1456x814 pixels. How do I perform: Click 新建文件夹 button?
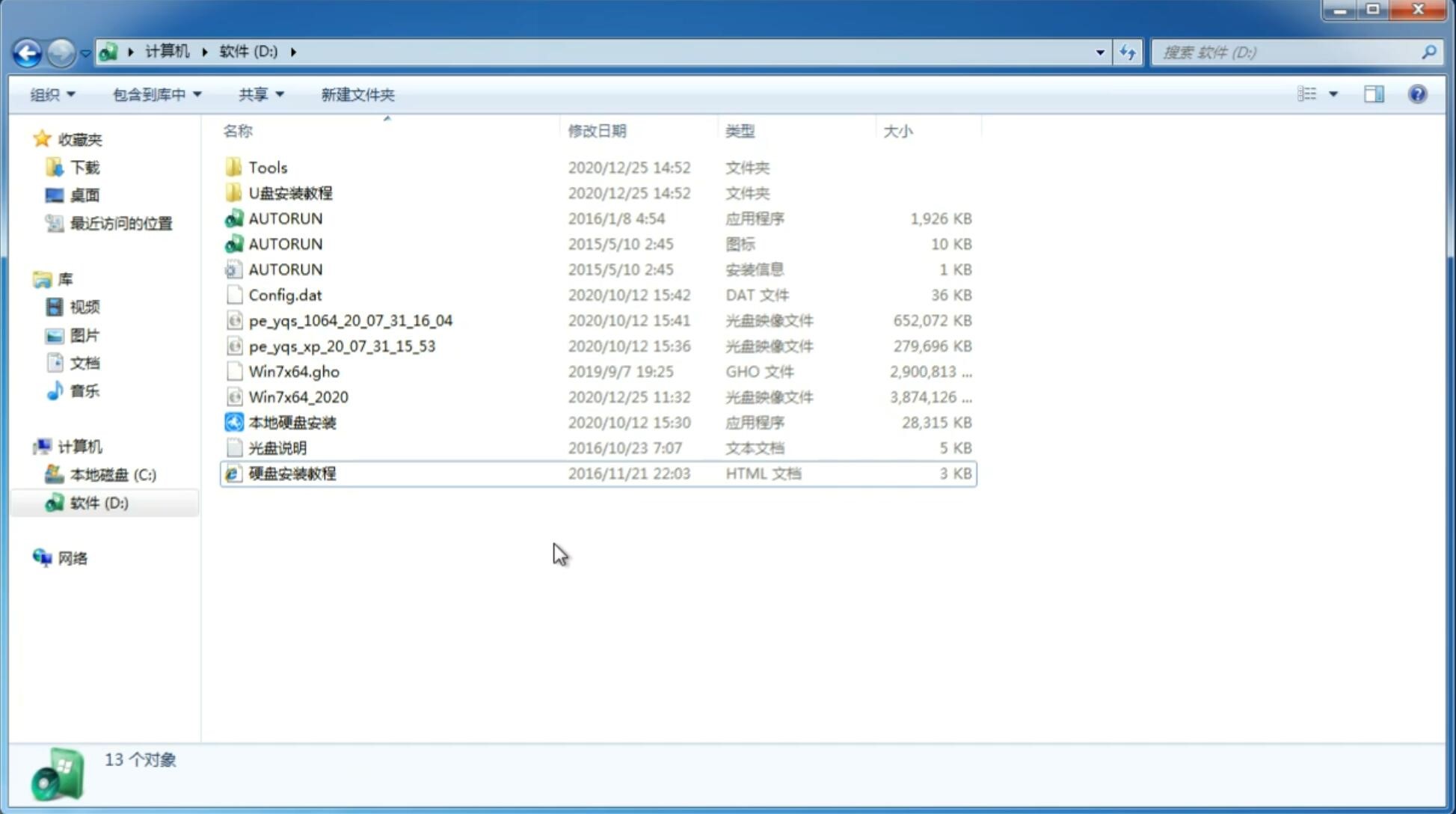[x=358, y=94]
